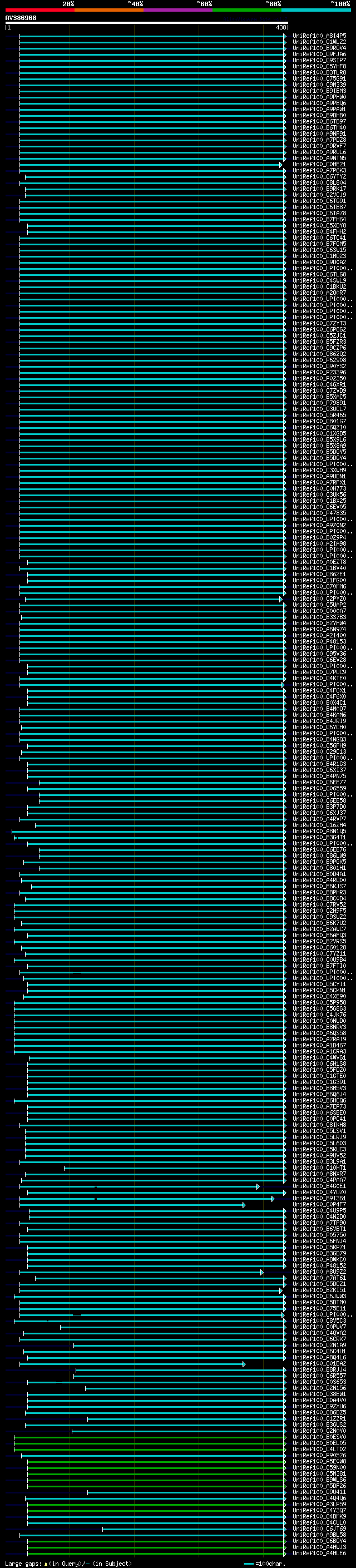This screenshot has height=1568, width=356.
Task: Click the UniRef100_B9DHB0 label
Action: 319,116
